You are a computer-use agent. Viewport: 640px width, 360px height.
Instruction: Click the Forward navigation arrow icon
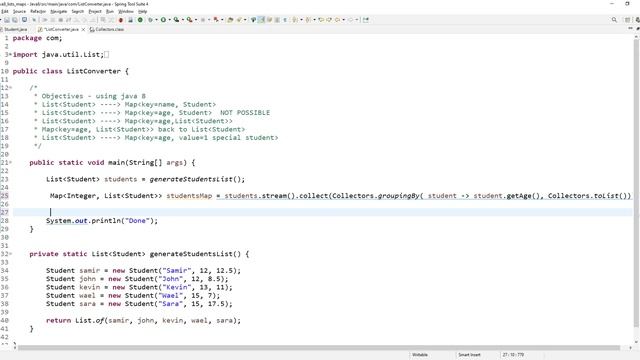351,20
